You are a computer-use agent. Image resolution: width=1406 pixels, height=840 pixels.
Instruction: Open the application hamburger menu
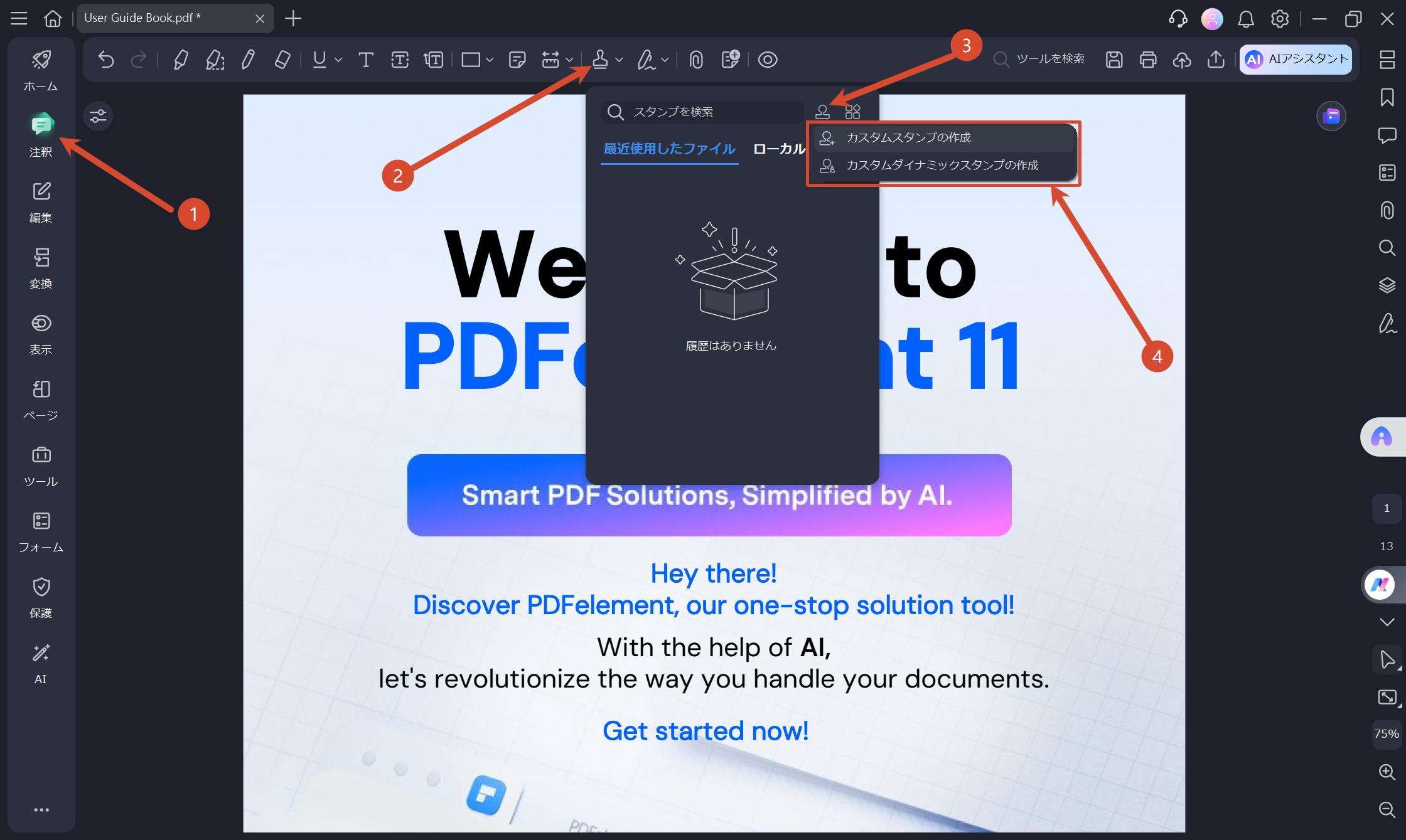[x=19, y=18]
